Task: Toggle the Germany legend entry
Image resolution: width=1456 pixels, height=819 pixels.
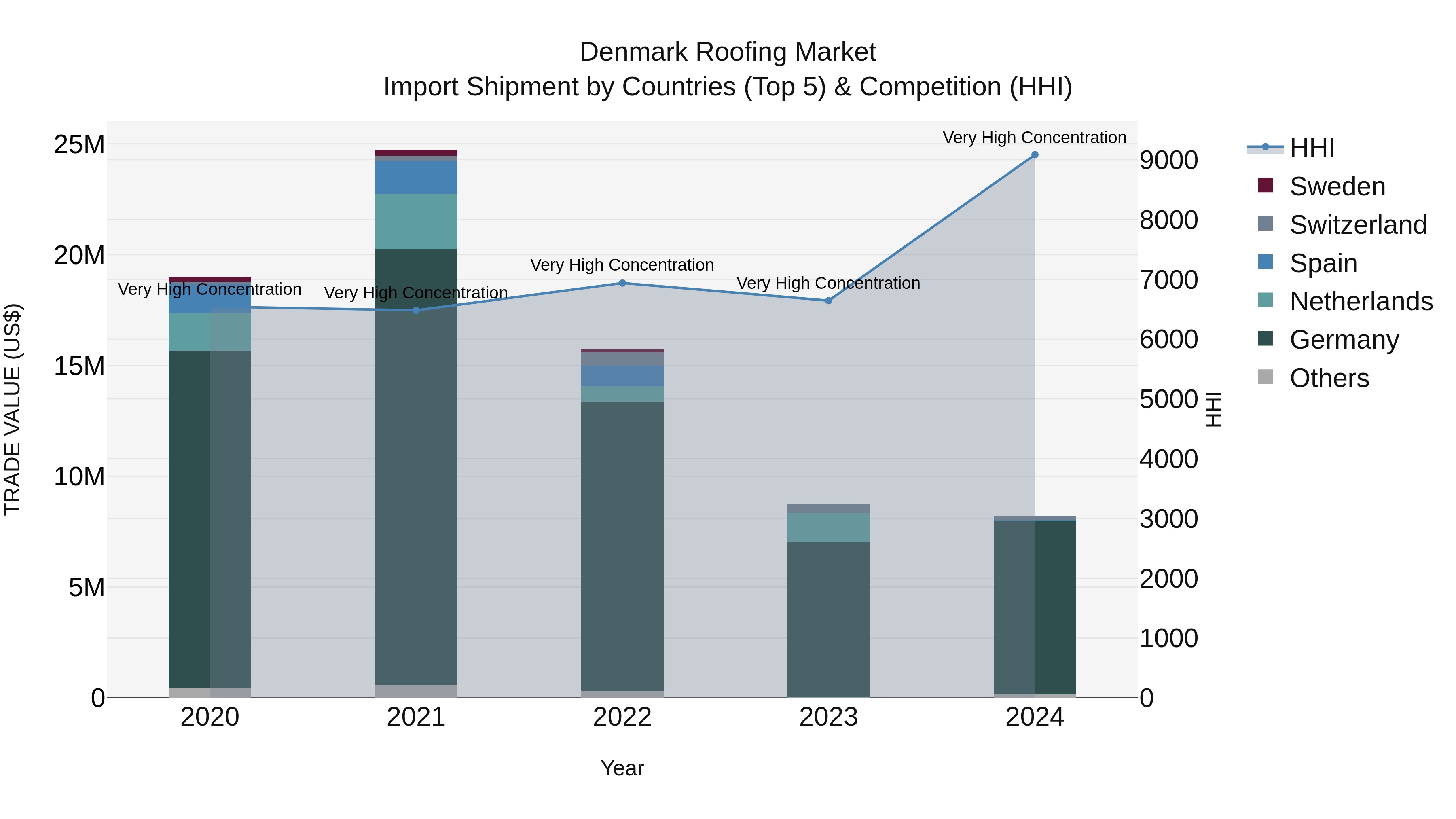Action: (1328, 340)
